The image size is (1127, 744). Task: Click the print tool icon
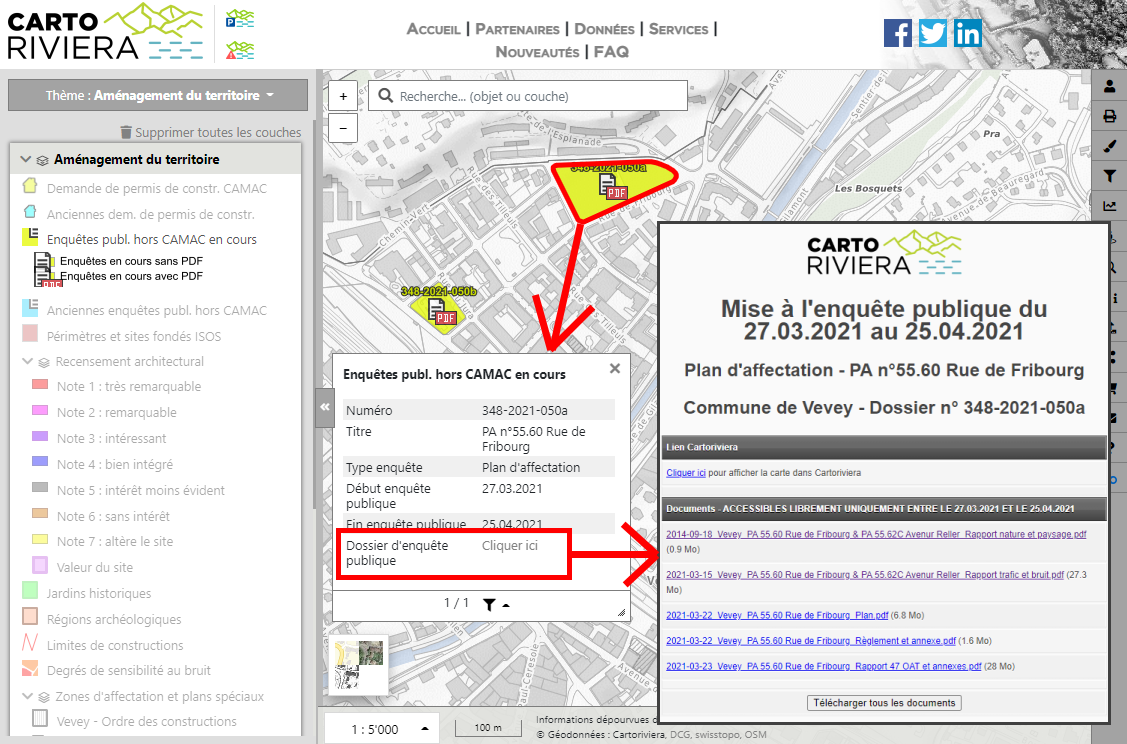tap(1109, 117)
